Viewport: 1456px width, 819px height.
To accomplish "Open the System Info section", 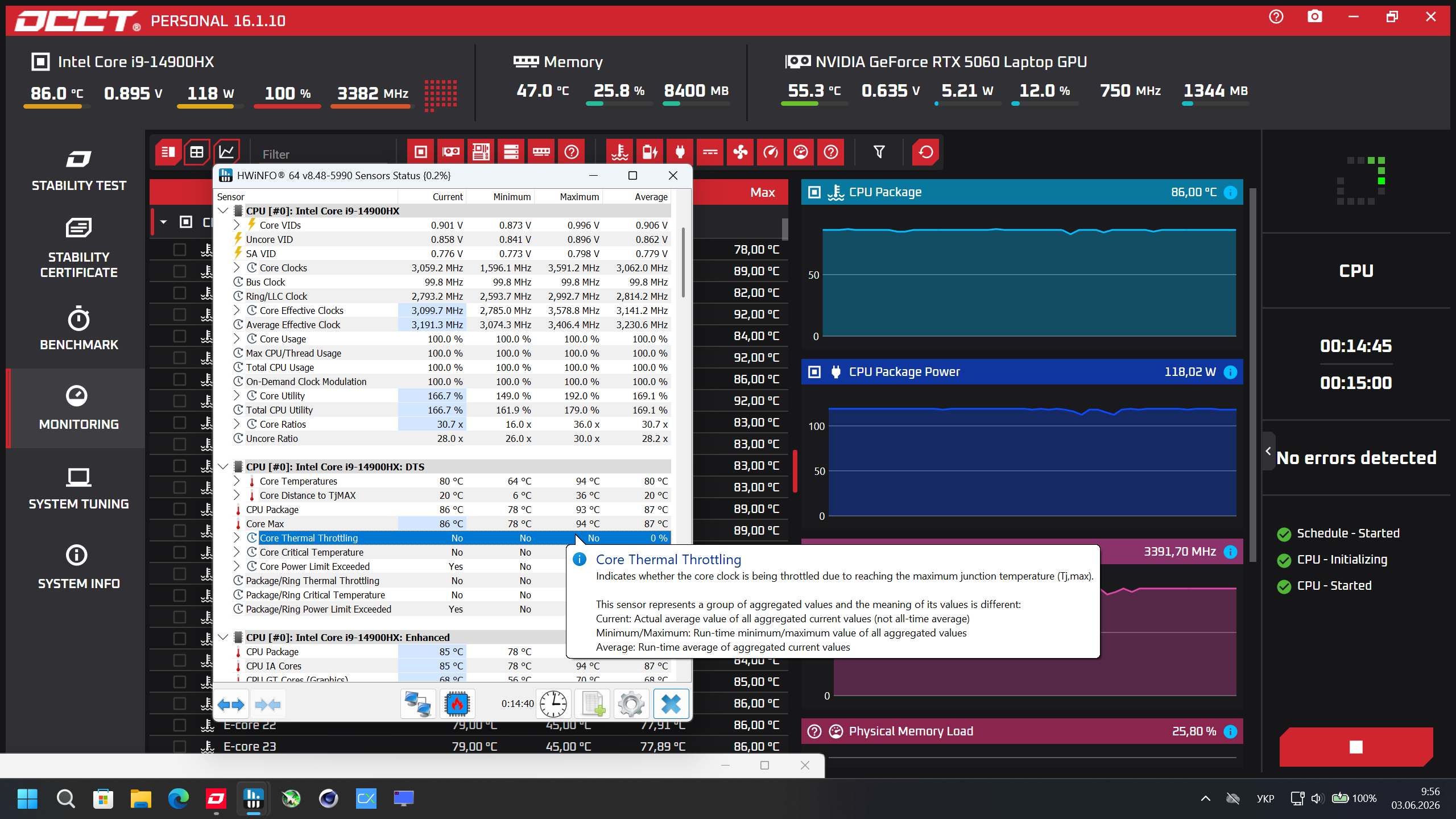I will coord(78,568).
